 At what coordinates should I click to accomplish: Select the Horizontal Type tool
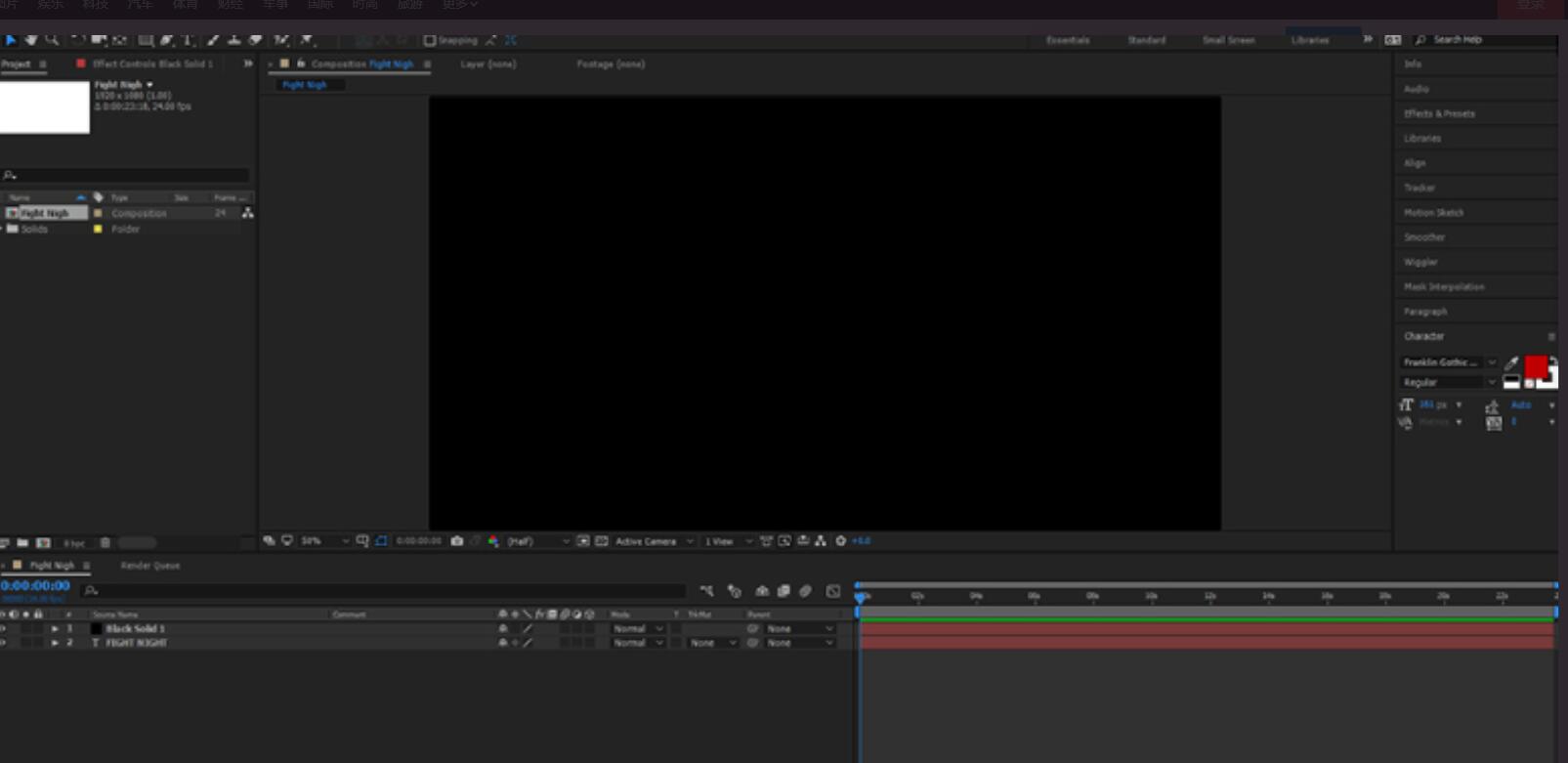[x=188, y=40]
